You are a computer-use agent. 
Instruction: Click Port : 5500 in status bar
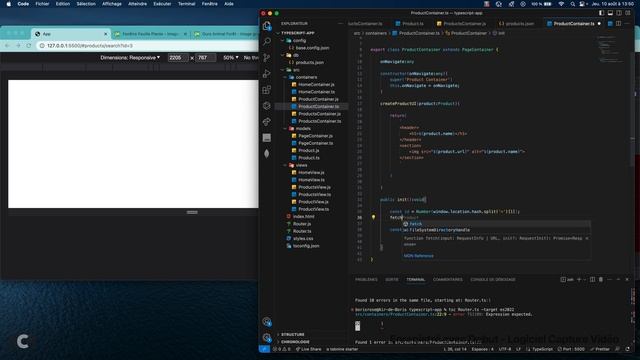pyautogui.click(x=571, y=349)
